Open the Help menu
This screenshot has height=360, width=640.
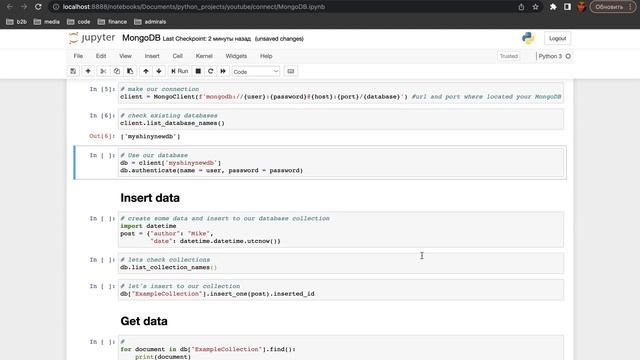pos(266,56)
